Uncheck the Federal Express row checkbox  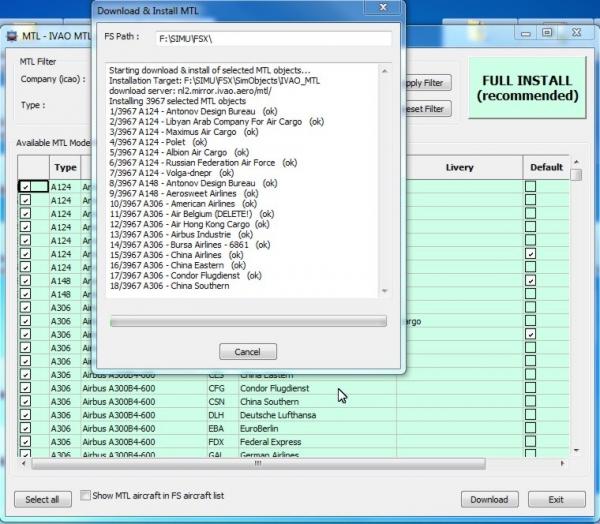click(25, 441)
